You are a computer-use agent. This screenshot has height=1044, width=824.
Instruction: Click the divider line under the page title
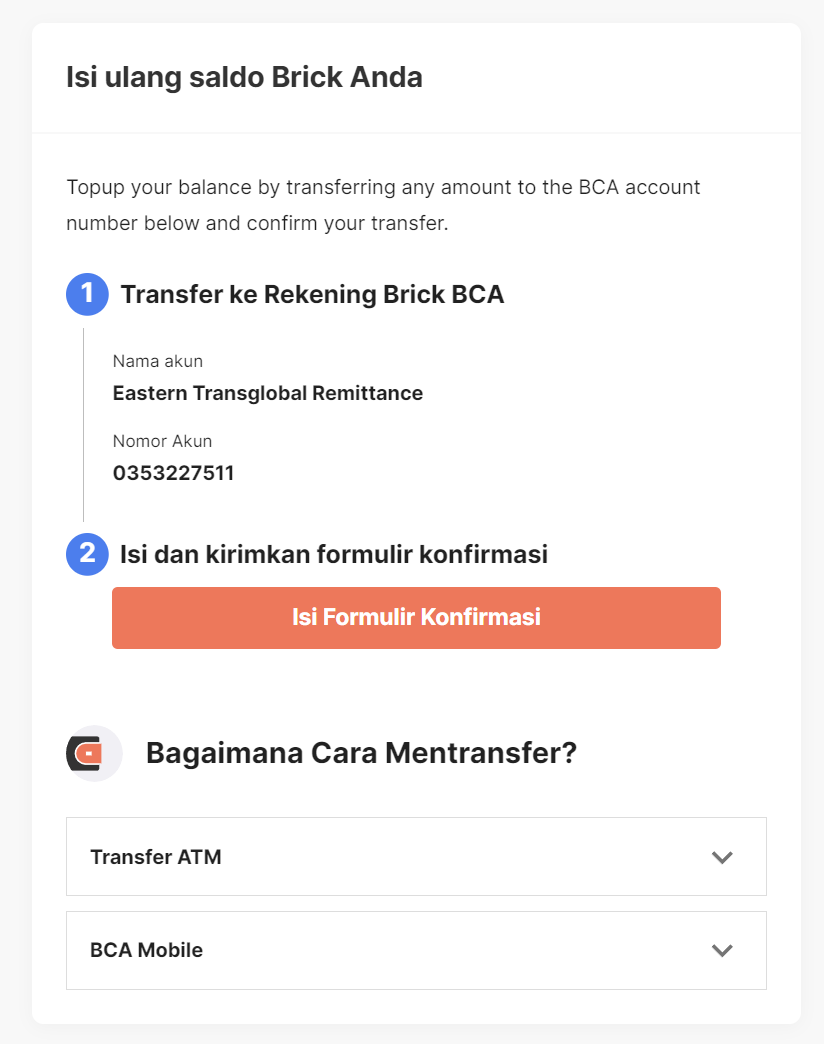pos(416,133)
